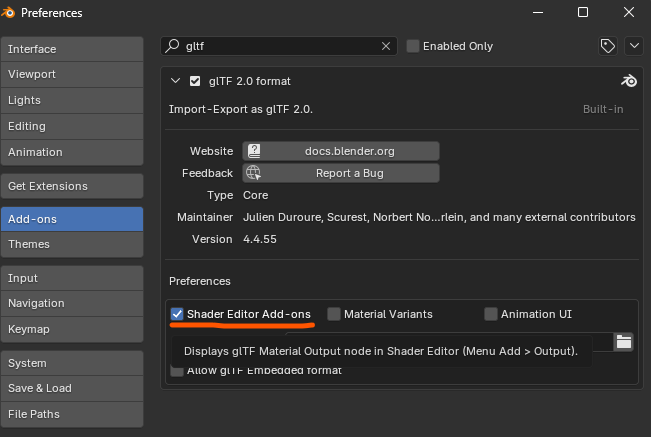Open Navigation preferences
Screen dimensions: 651x437
72,303
